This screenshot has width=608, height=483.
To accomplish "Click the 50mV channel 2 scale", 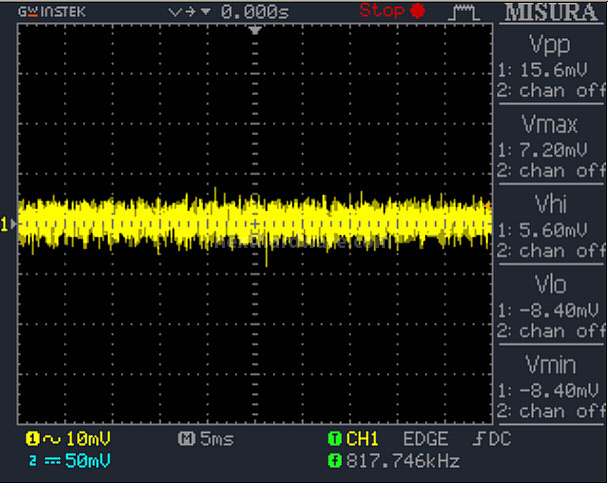I will (x=88, y=461).
